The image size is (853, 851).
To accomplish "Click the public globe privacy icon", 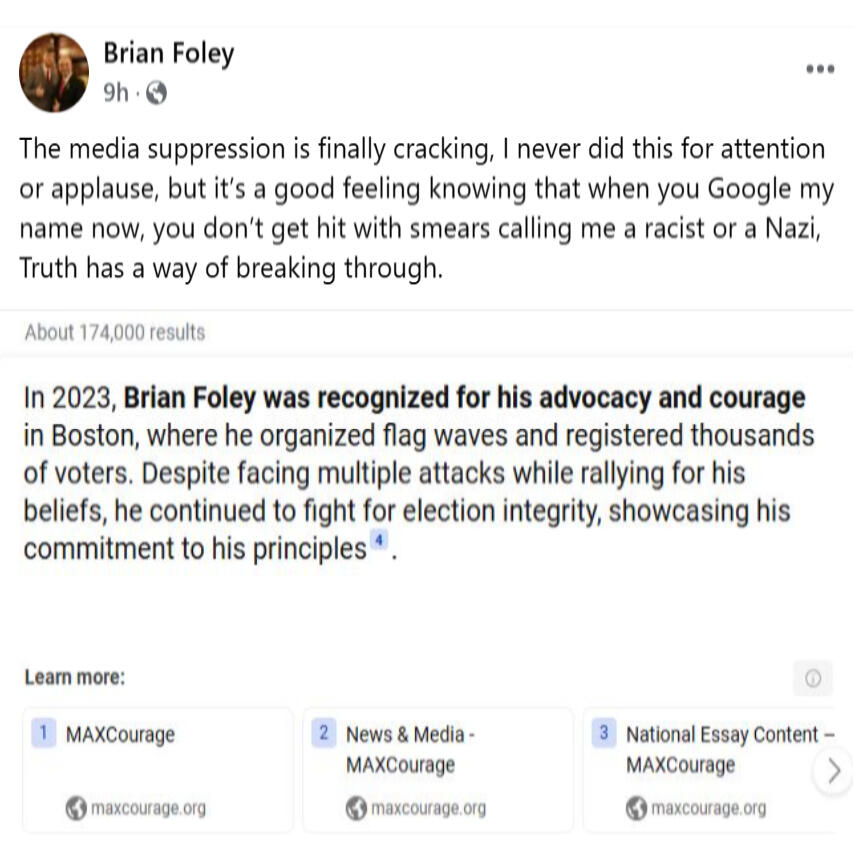I will click(x=155, y=94).
